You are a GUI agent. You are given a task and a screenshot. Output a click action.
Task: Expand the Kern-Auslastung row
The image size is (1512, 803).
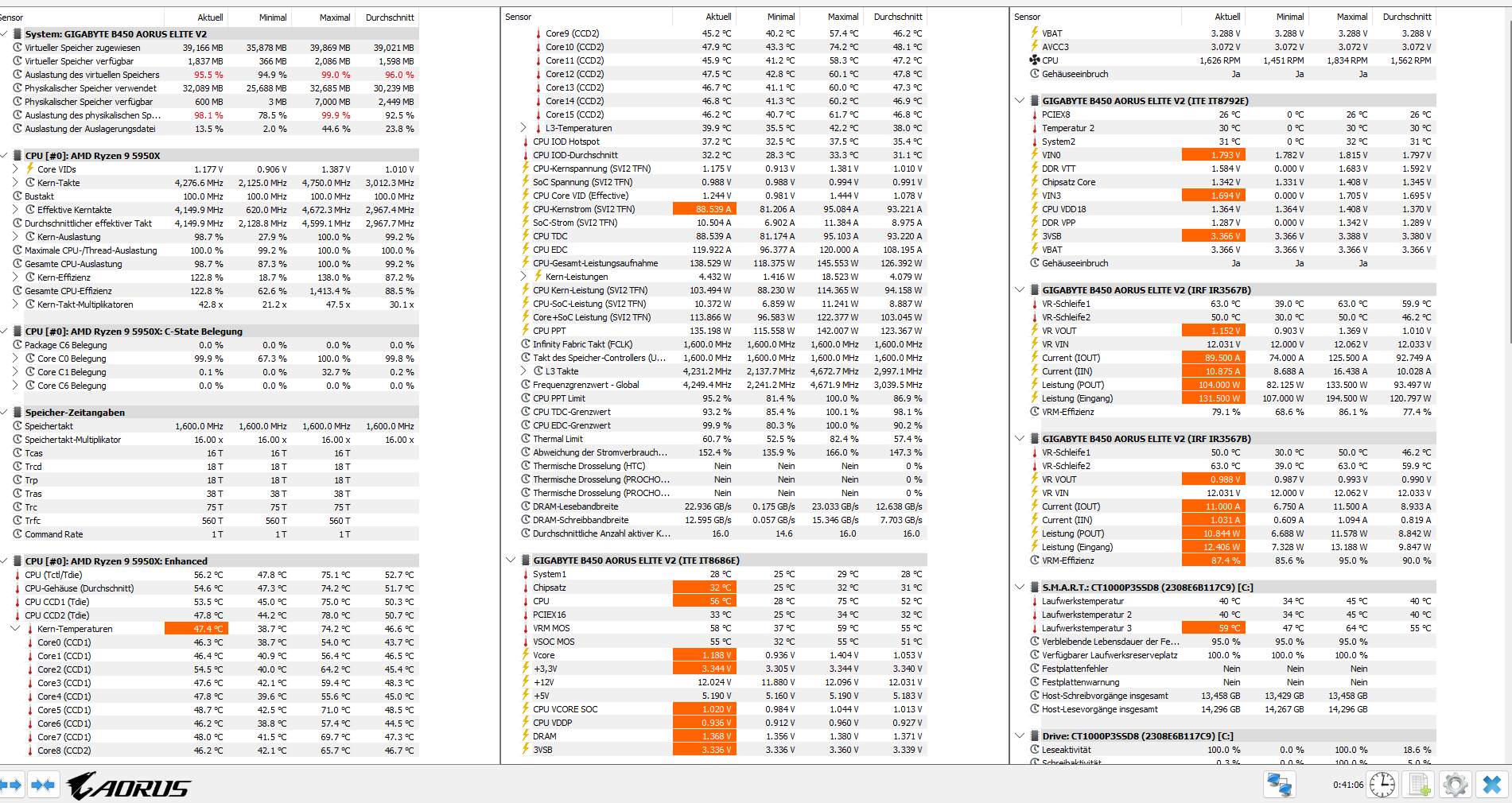15,237
